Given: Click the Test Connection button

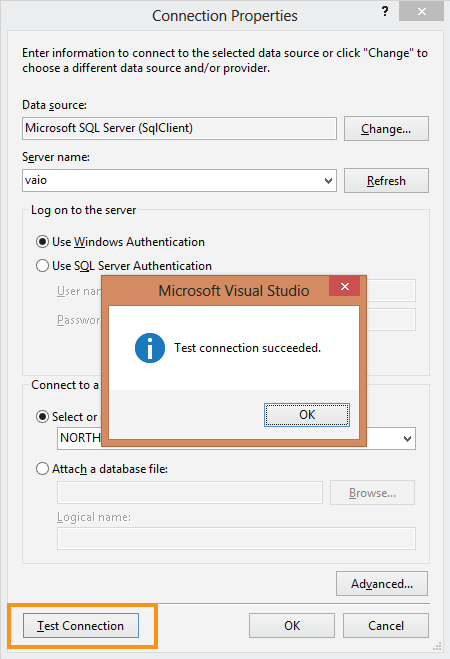Looking at the screenshot, I should (x=81, y=626).
